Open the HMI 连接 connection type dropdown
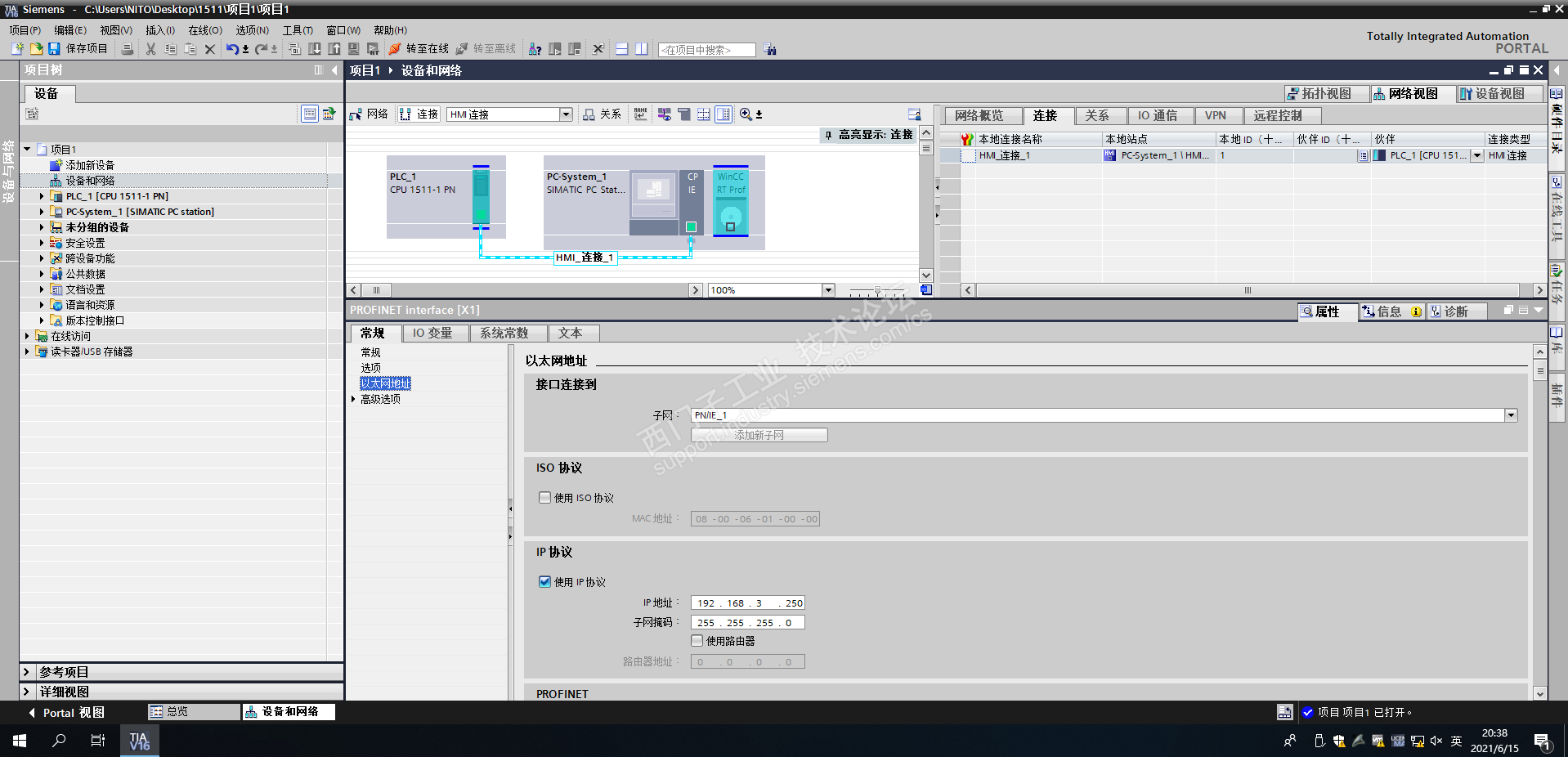 pos(566,114)
